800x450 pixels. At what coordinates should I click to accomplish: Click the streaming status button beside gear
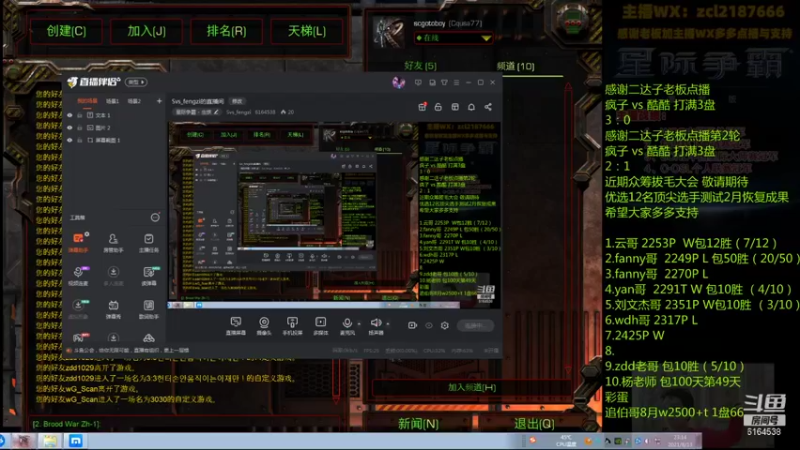tap(475, 326)
